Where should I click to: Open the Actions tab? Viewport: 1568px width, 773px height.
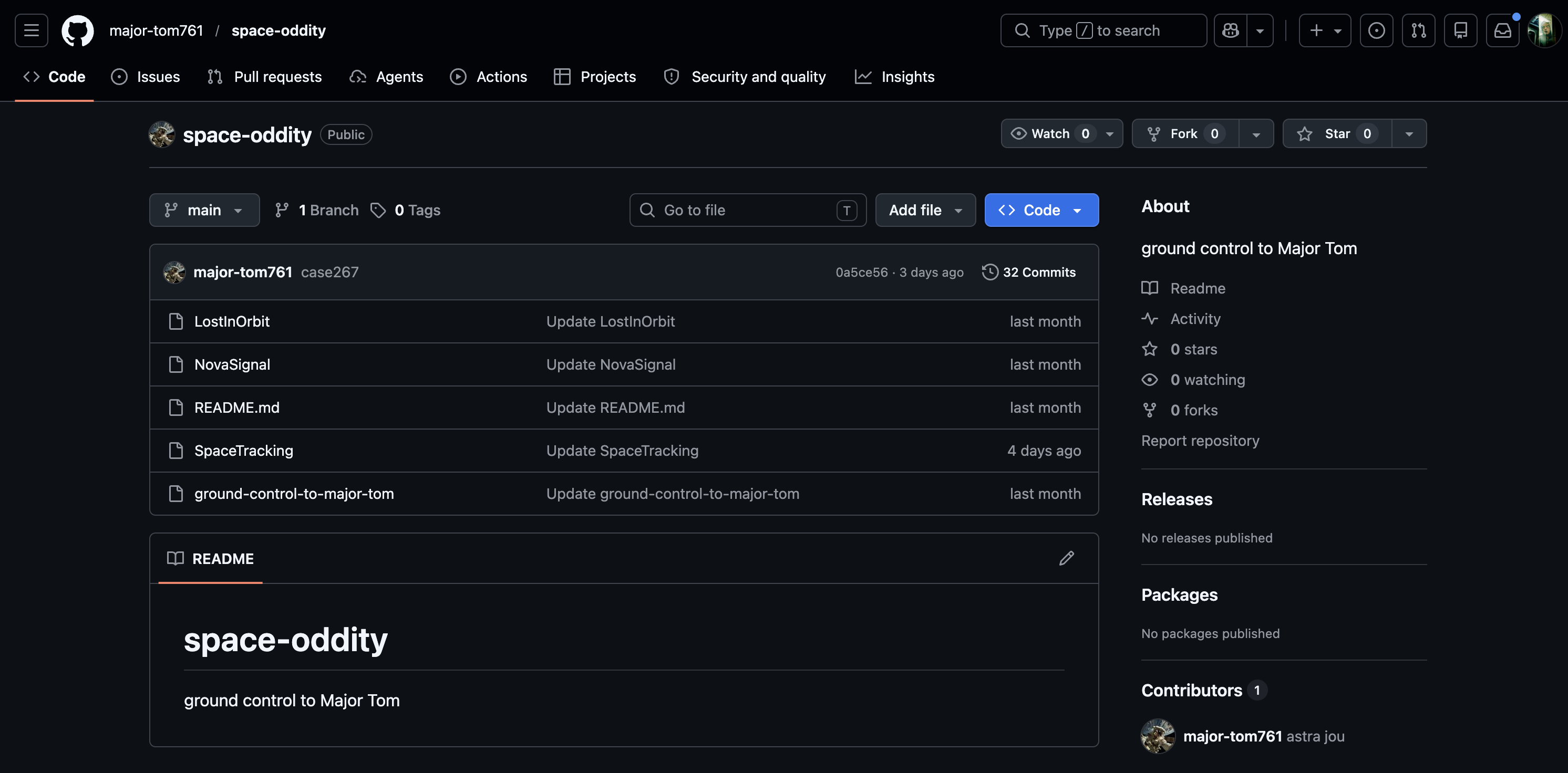click(489, 77)
